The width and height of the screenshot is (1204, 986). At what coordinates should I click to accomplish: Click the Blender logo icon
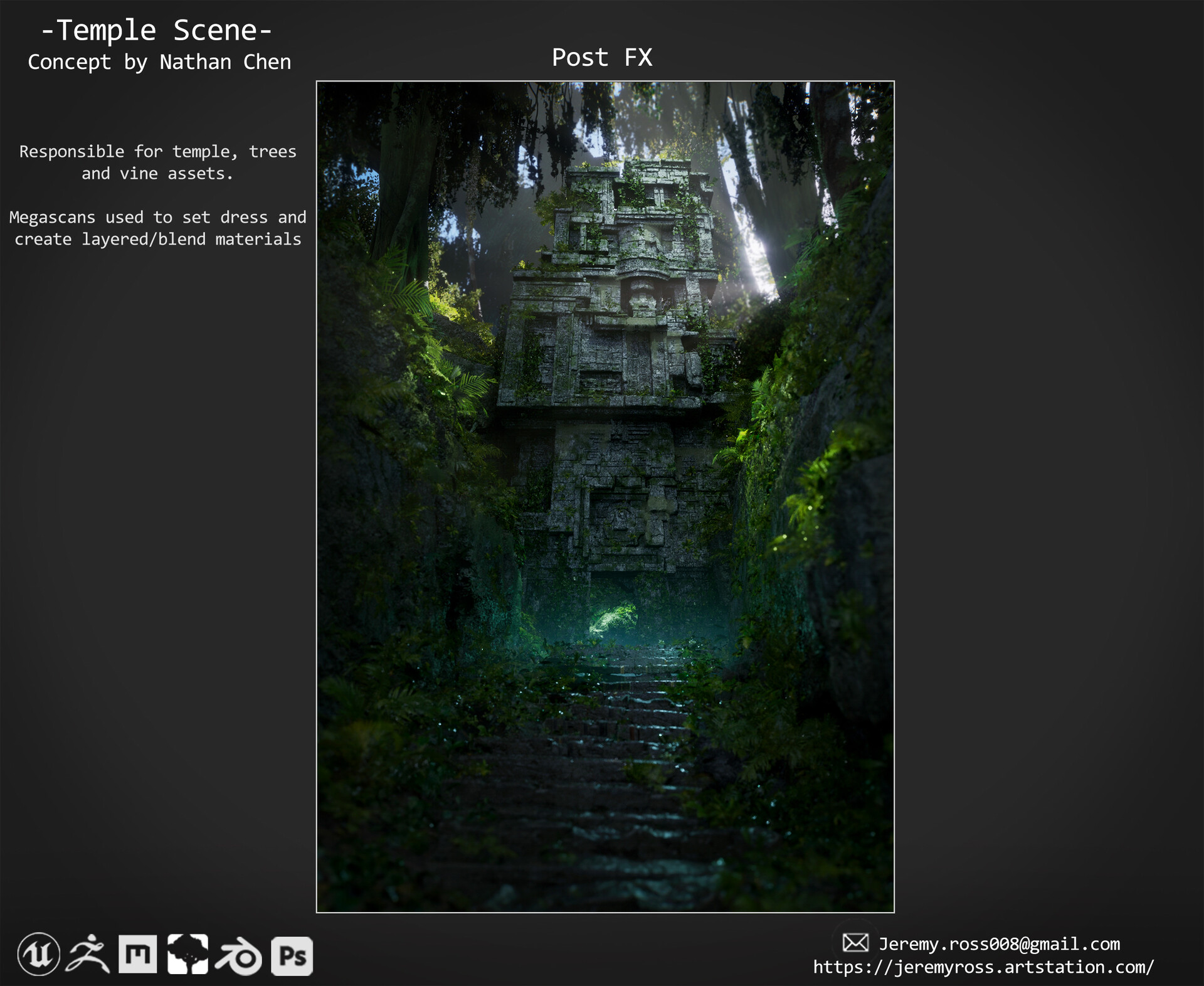pos(238,956)
